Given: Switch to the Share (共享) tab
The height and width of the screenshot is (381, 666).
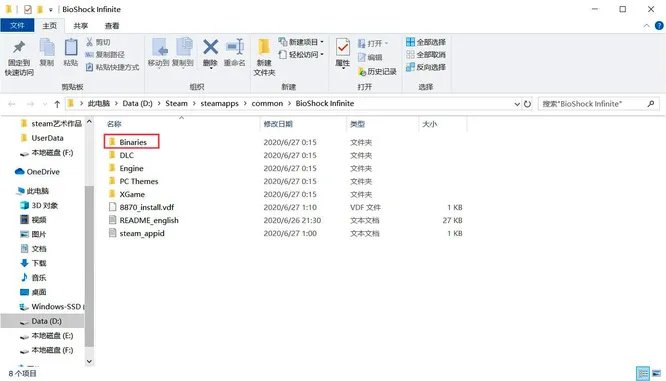Looking at the screenshot, I should click(81, 25).
